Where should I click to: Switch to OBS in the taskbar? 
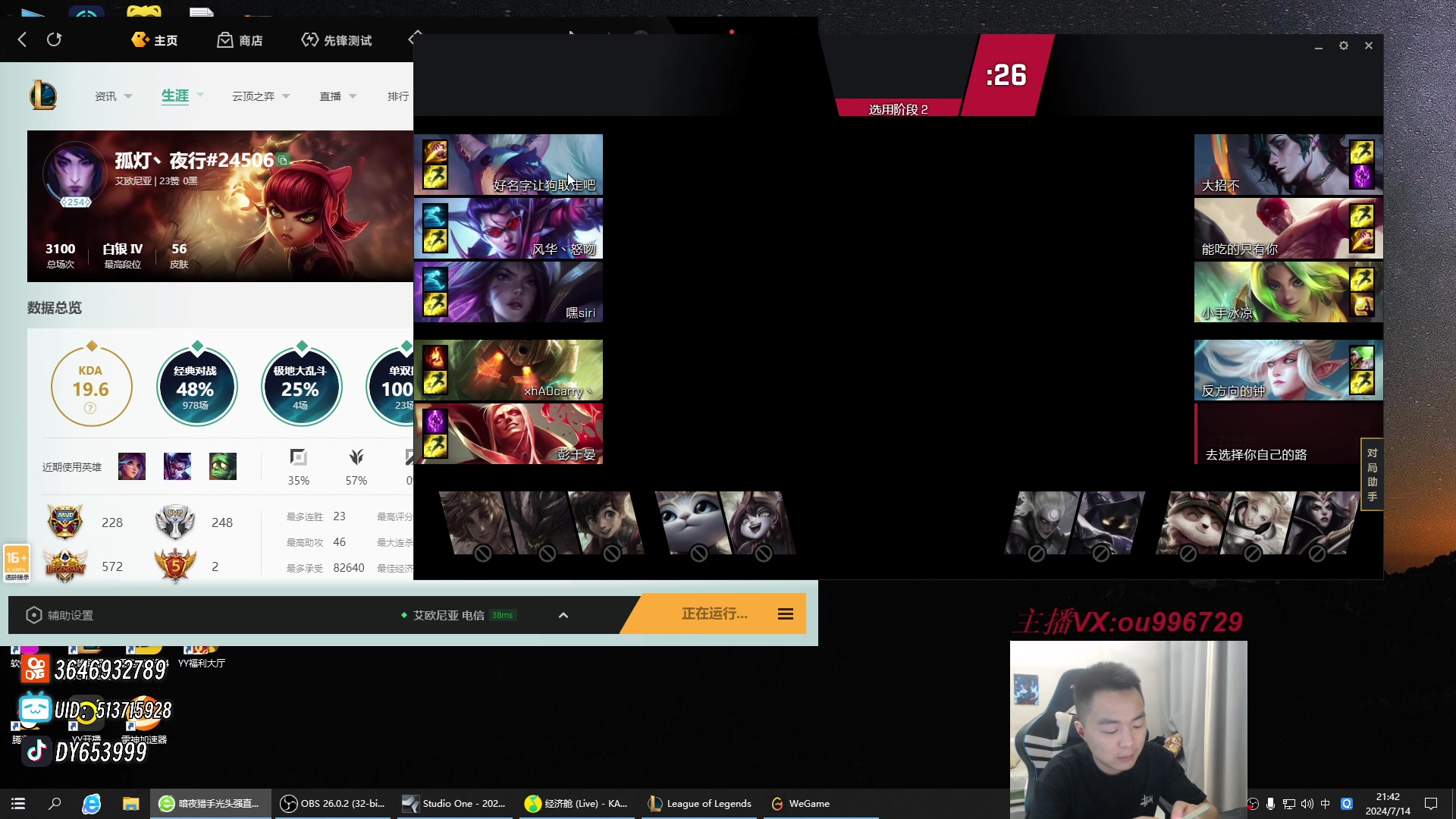(x=332, y=803)
